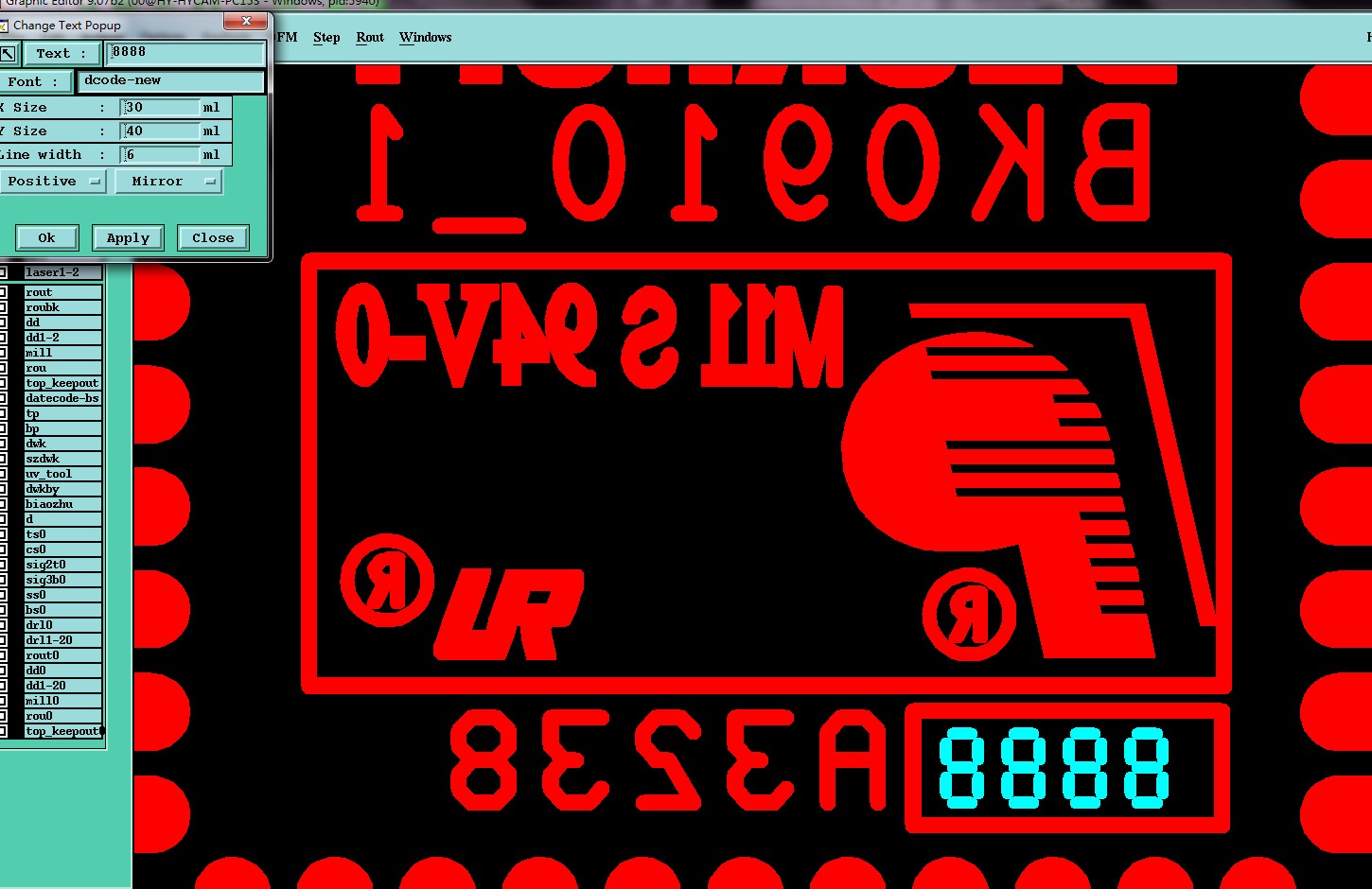The image size is (1372, 889).
Task: Open the DFM menu
Action: click(x=286, y=38)
